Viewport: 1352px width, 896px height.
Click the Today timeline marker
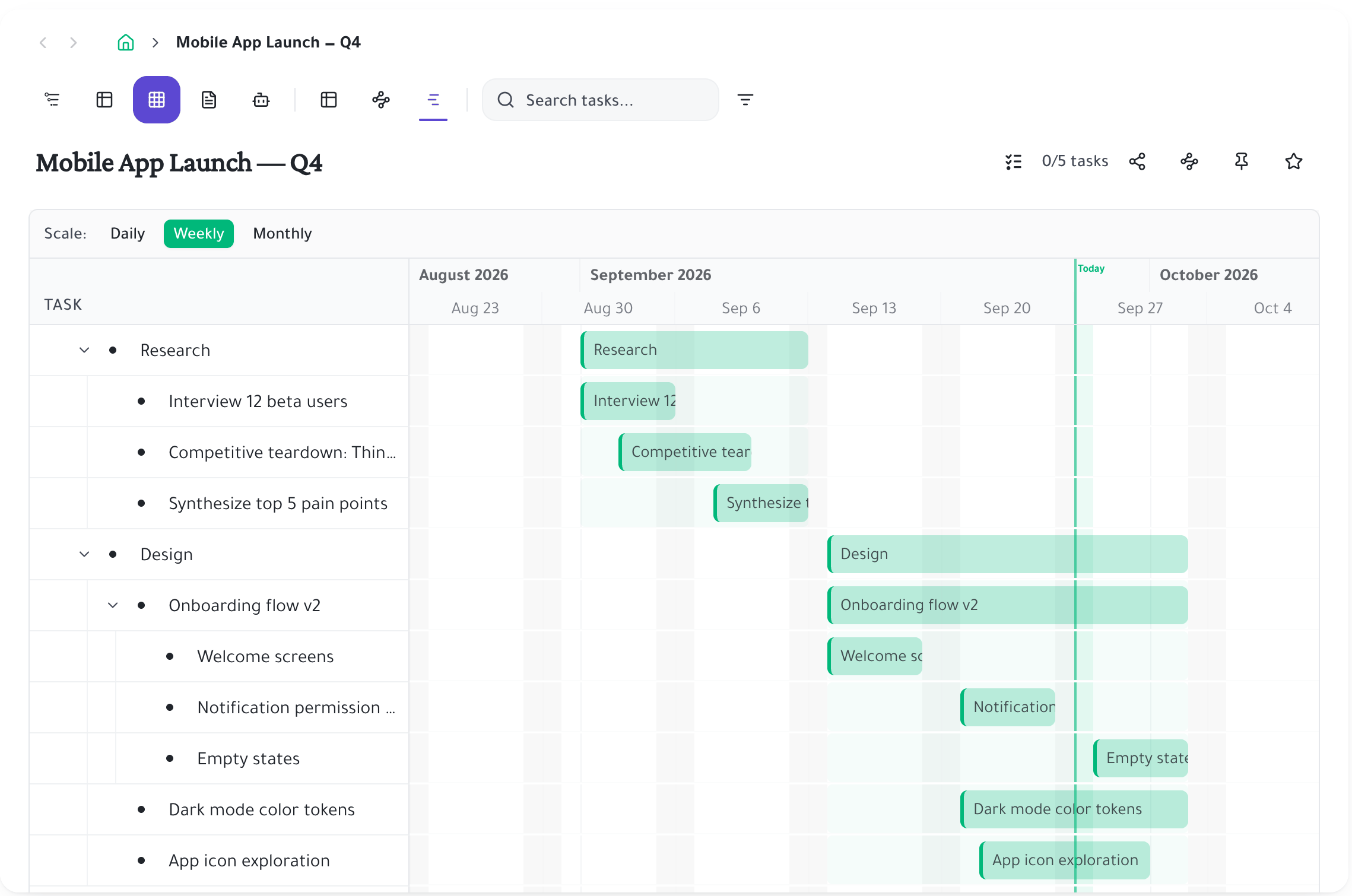click(1091, 269)
